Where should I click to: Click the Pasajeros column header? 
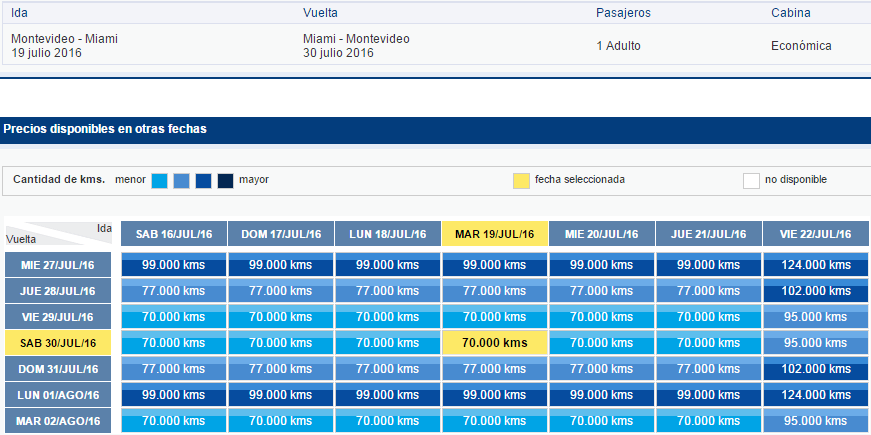coord(623,13)
